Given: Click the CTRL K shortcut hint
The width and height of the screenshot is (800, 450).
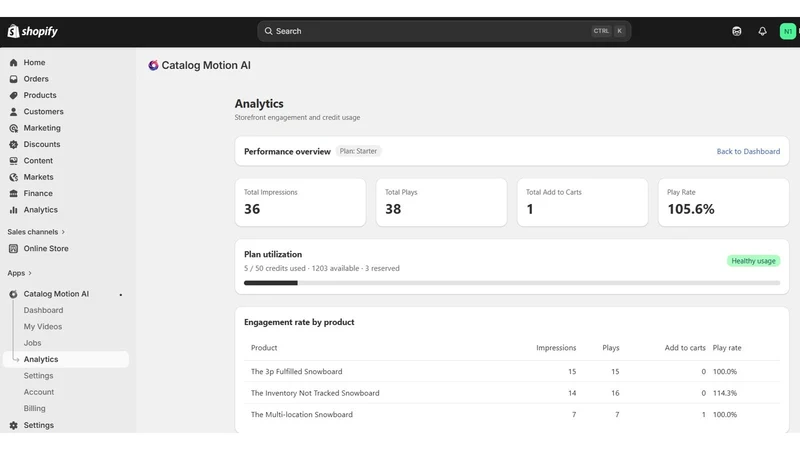Looking at the screenshot, I should click(608, 31).
